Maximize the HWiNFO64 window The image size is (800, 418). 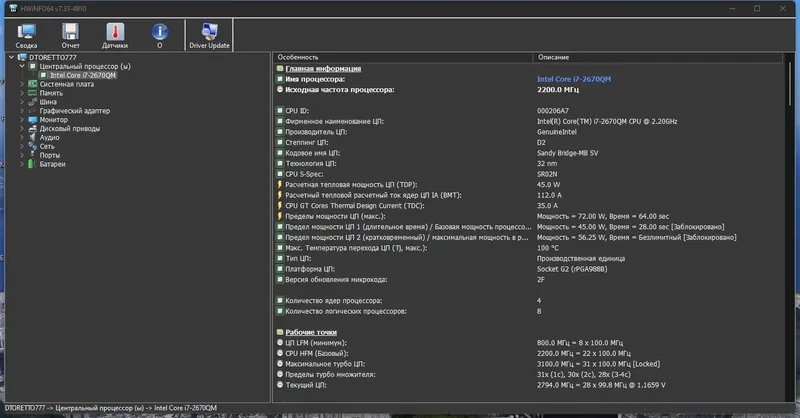[757, 8]
